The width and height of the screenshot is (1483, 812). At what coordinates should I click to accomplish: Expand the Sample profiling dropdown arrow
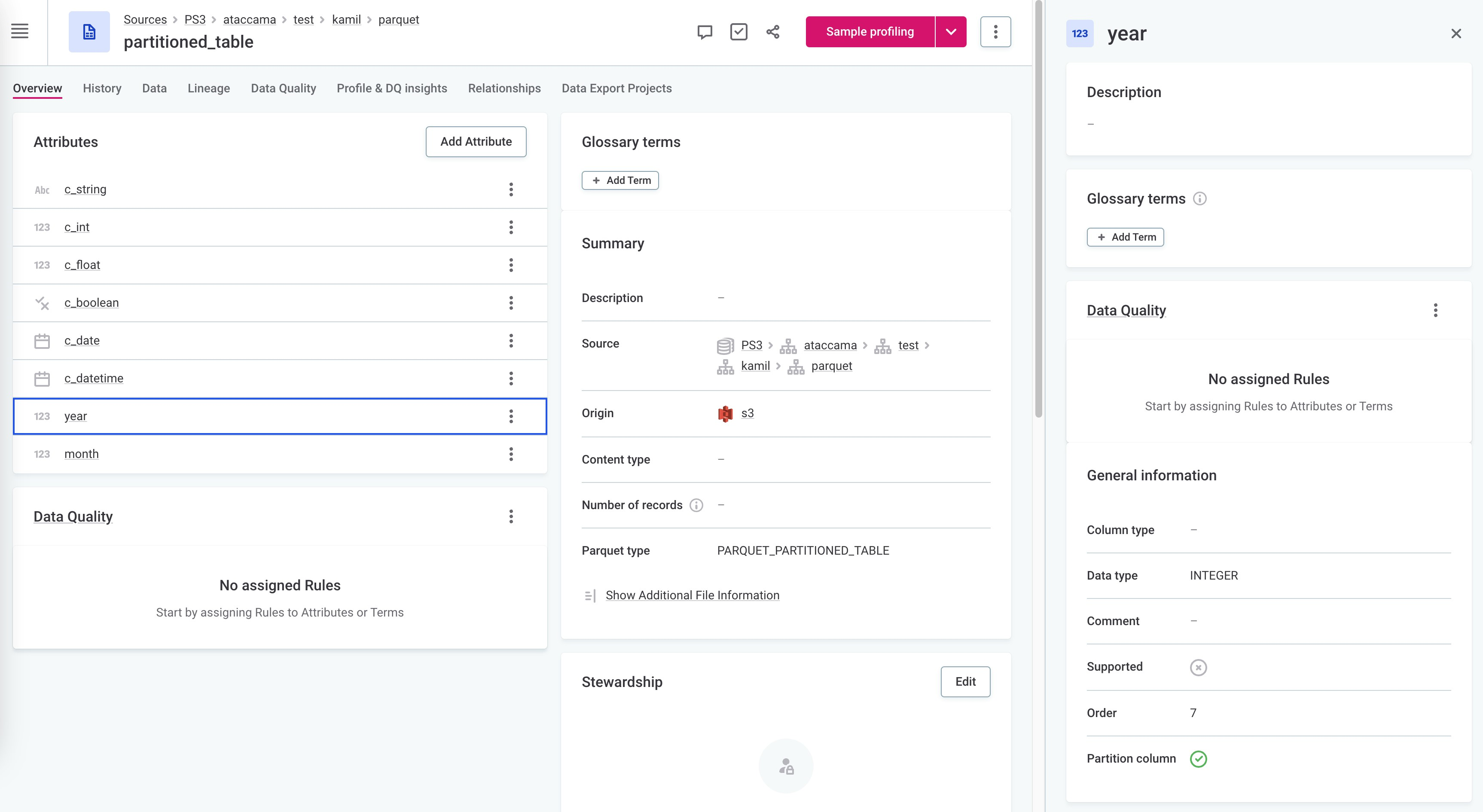point(950,32)
